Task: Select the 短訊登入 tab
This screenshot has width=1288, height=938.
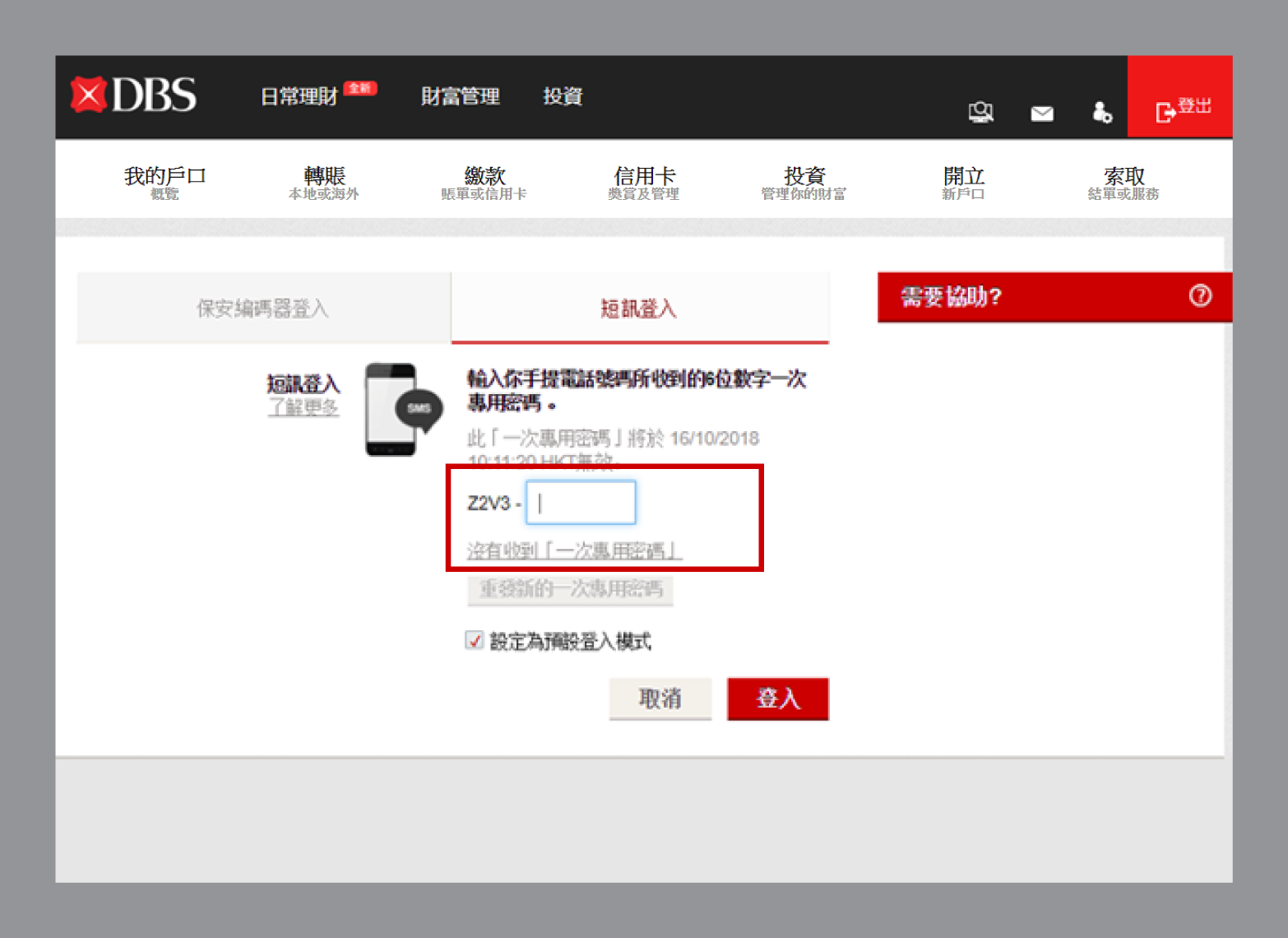Action: click(639, 309)
